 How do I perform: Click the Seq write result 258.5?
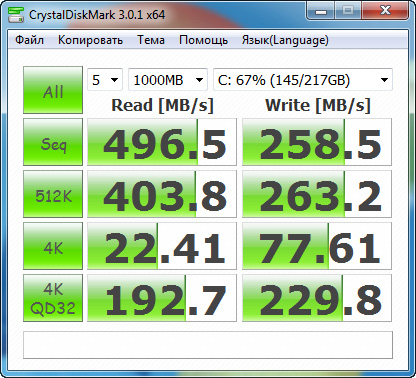317,142
